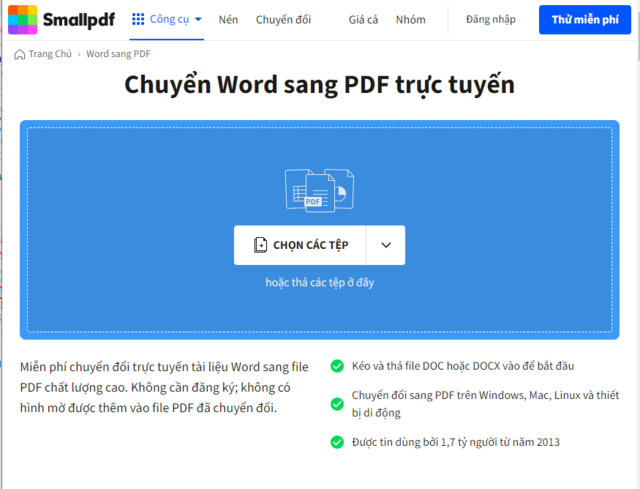Click the Miễn phí chuyển đổi trực tuyến paragraph
Image resolution: width=640 pixels, height=489 pixels.
coord(164,387)
